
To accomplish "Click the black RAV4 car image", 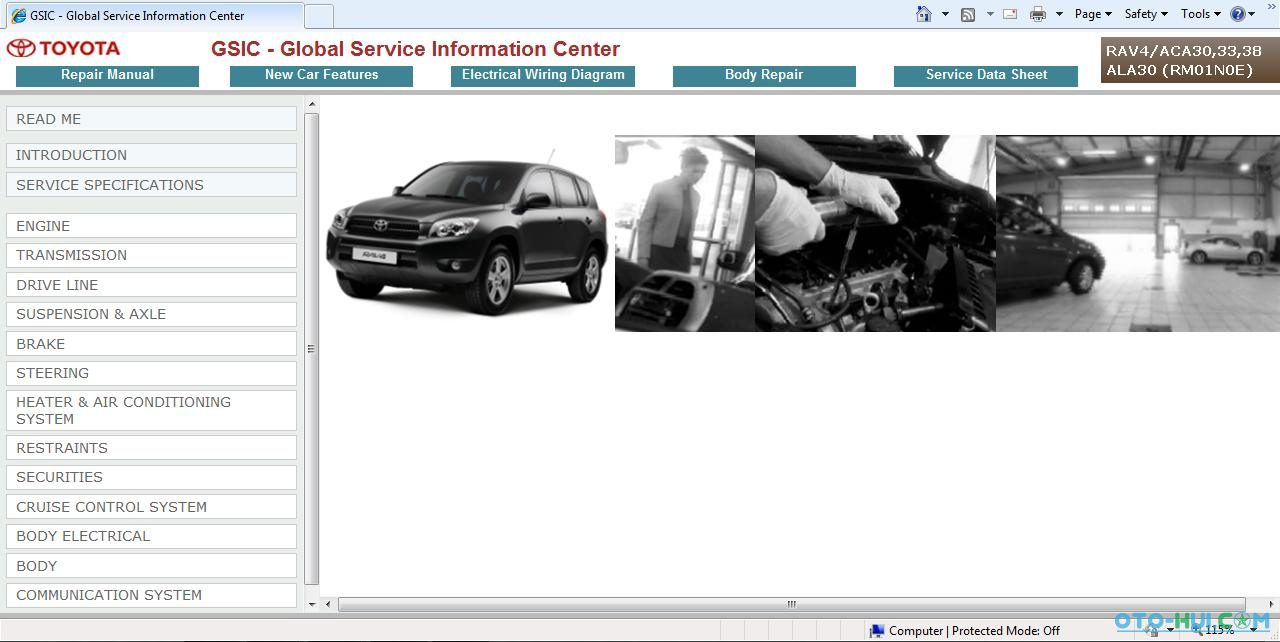I will [x=467, y=232].
